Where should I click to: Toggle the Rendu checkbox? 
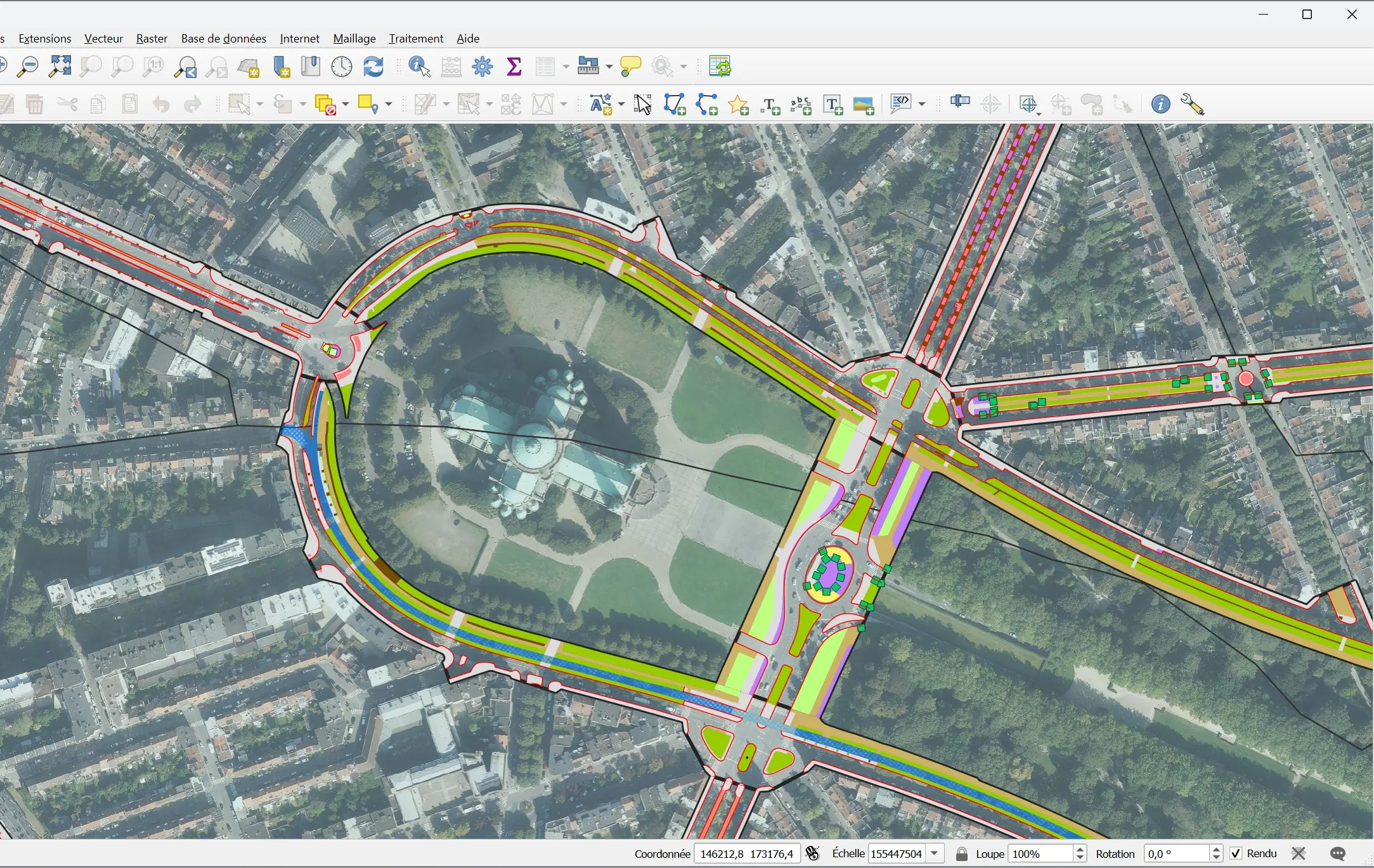(x=1236, y=853)
